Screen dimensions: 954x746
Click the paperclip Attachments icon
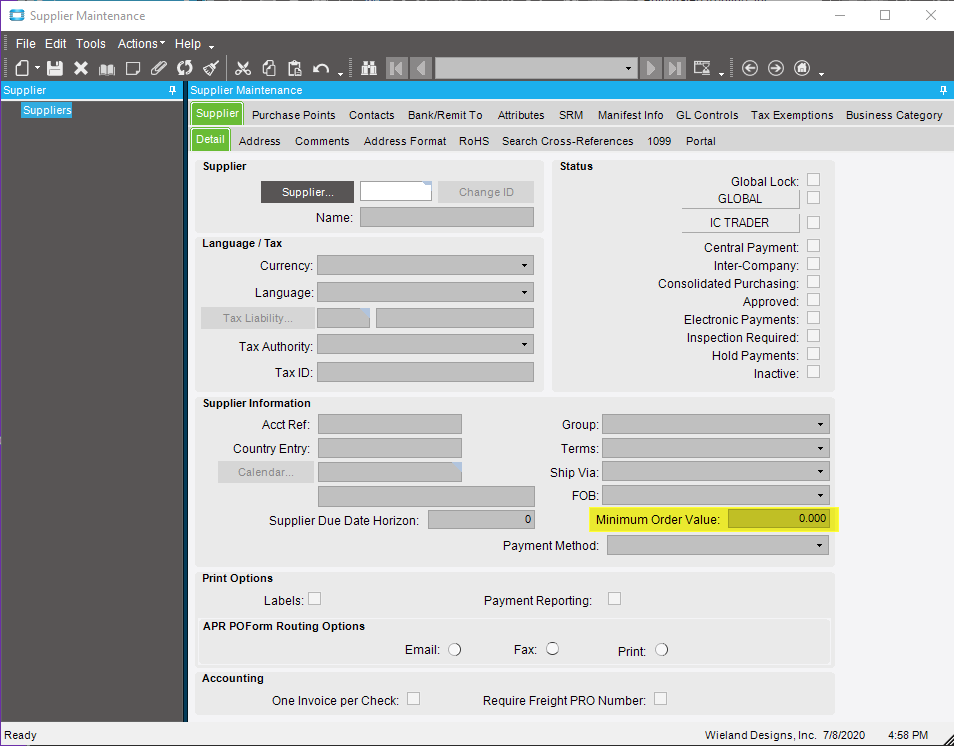tap(159, 68)
